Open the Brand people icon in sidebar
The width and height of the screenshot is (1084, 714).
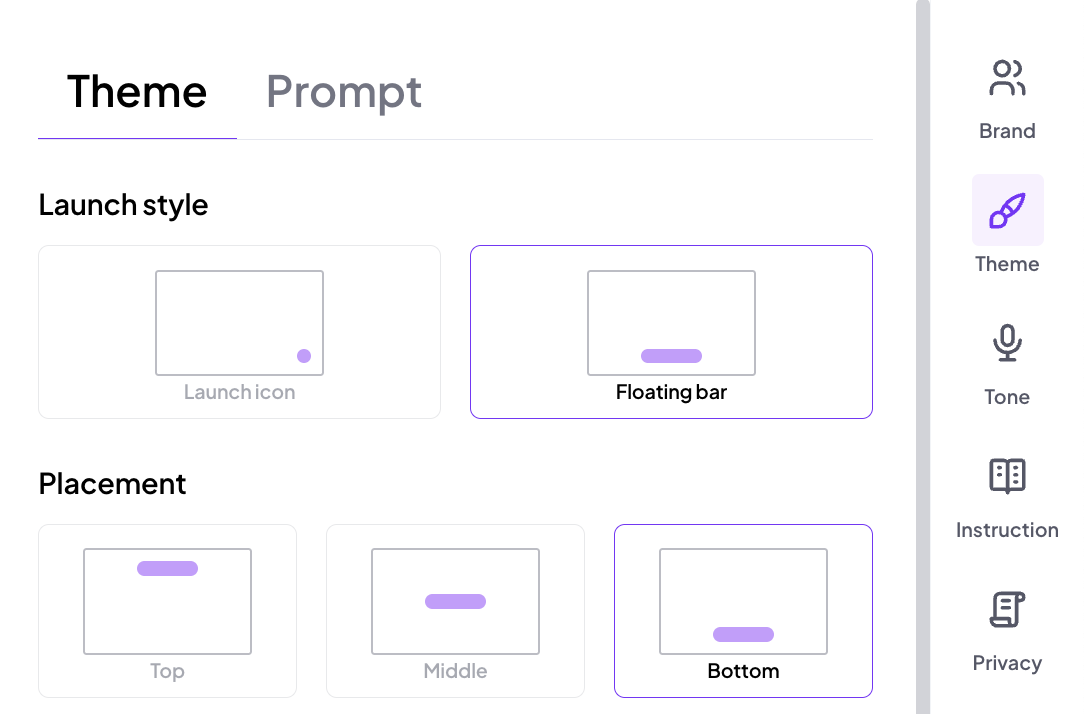[x=1007, y=78]
